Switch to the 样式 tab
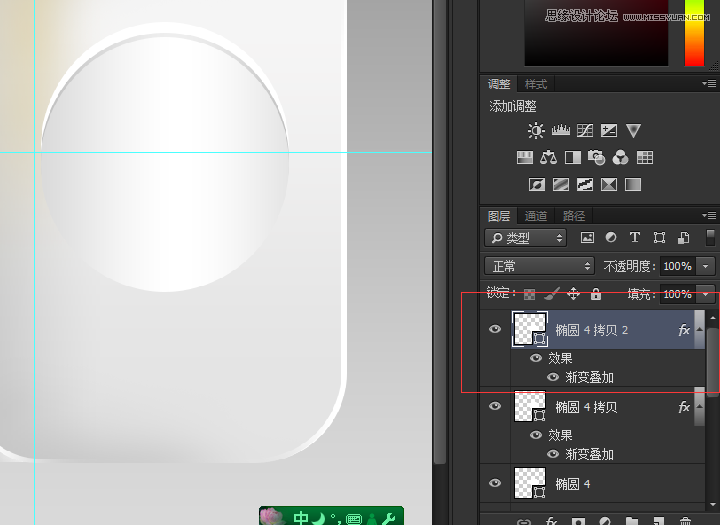 click(x=536, y=84)
